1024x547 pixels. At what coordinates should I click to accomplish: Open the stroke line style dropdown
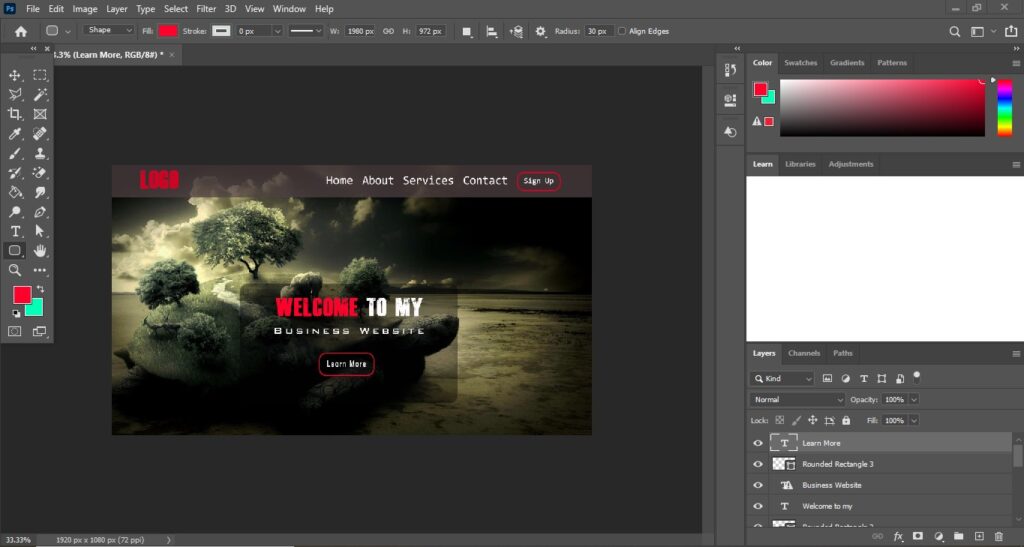306,31
